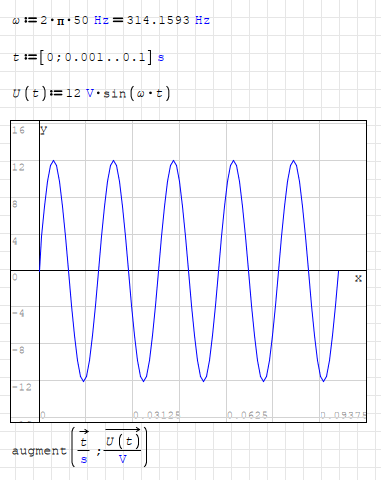Click the 0.03125 horizontal axis tick
The image size is (381, 480).
pyautogui.click(x=157, y=415)
